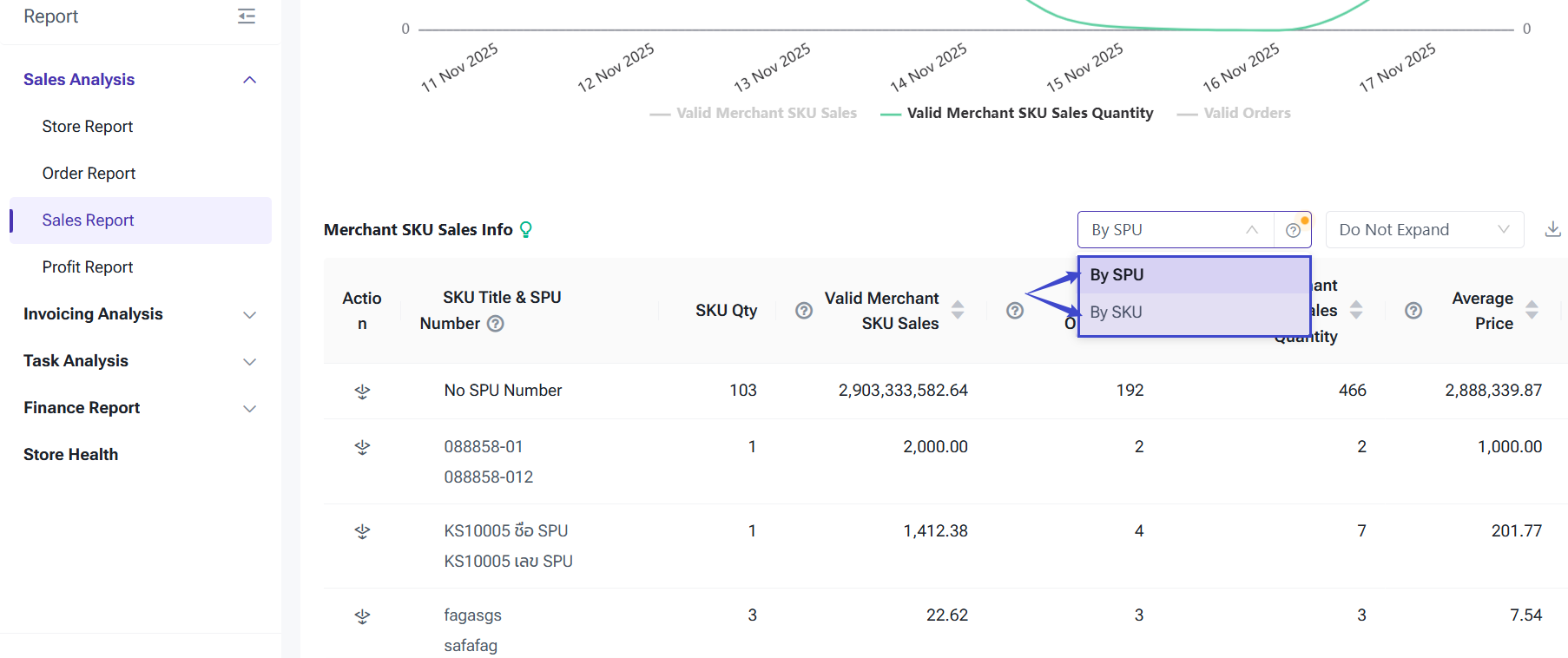Collapse the Report sidebar menu icon

(x=247, y=16)
